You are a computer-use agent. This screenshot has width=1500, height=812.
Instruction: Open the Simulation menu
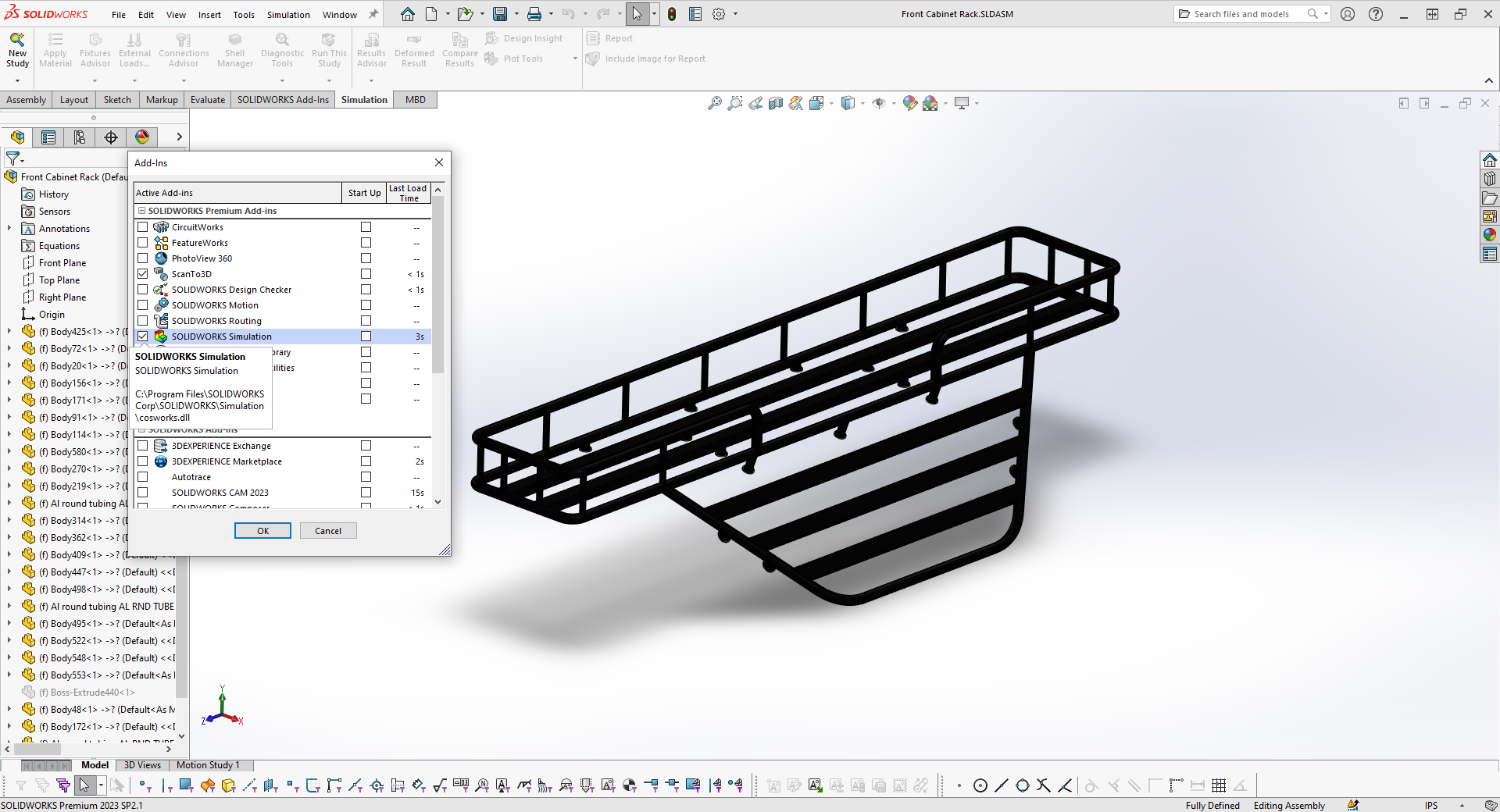[x=287, y=14]
